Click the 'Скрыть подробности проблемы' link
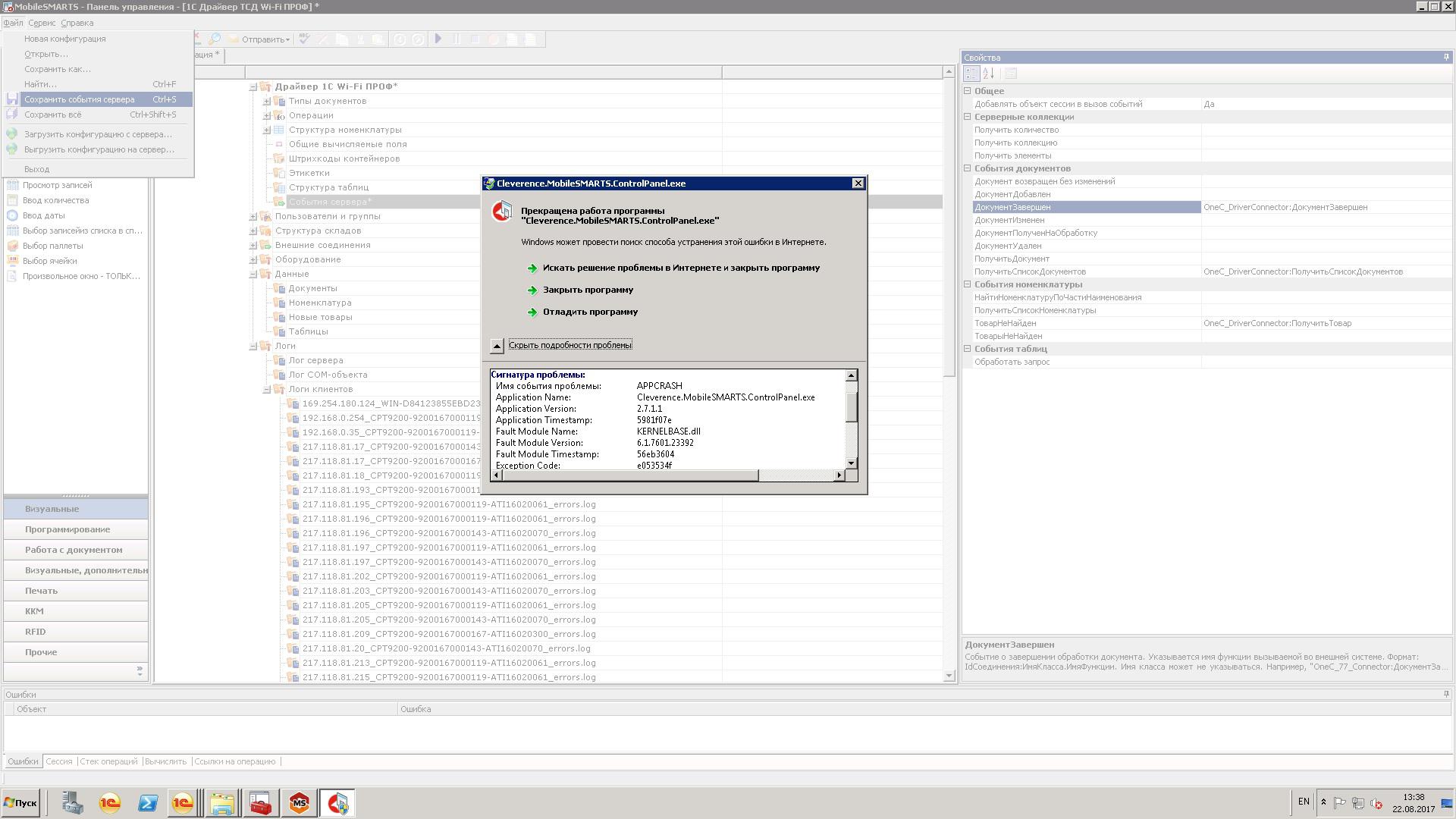1456x819 pixels. [x=570, y=346]
